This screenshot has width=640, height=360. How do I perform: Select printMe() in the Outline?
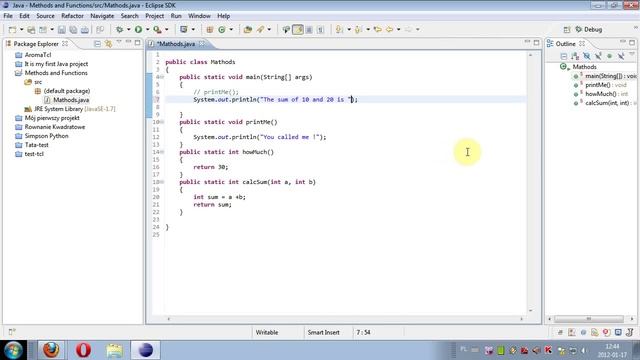[x=598, y=85]
